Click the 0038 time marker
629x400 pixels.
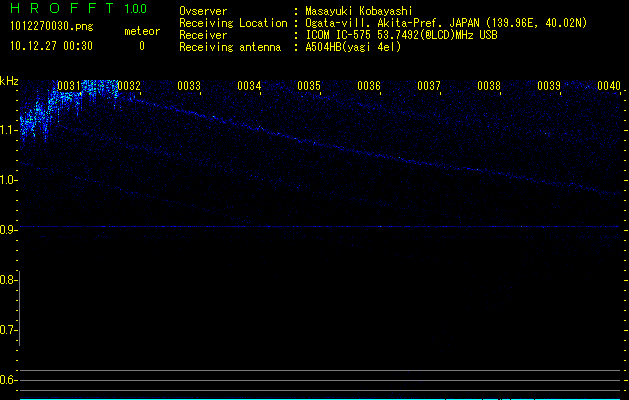pos(489,85)
